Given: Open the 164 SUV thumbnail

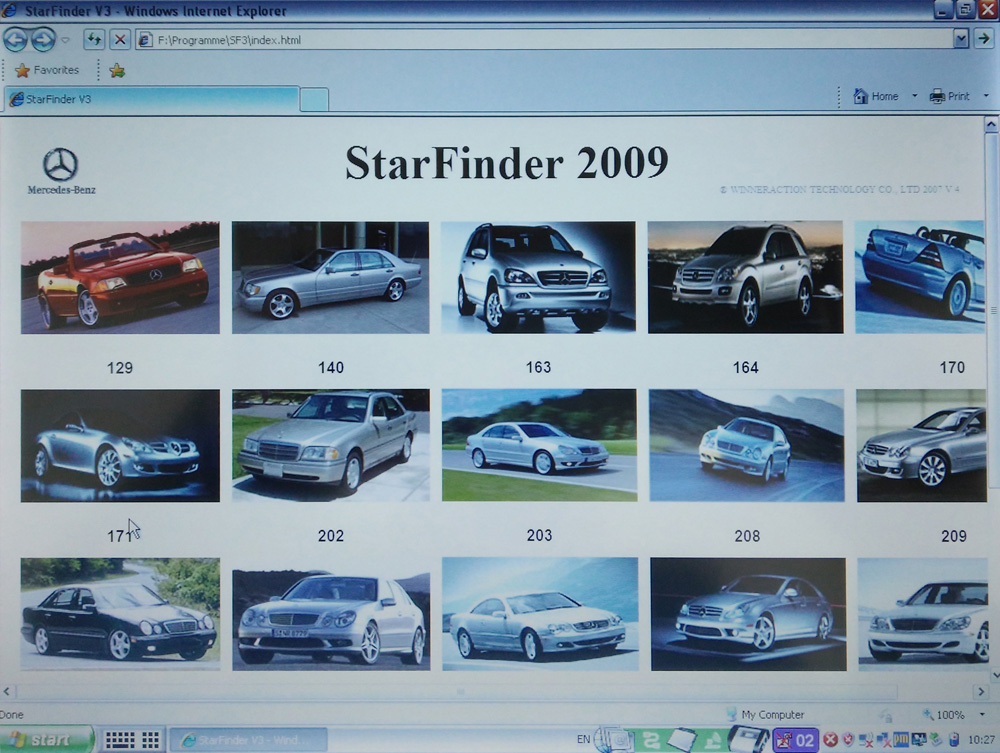Looking at the screenshot, I should click(746, 277).
